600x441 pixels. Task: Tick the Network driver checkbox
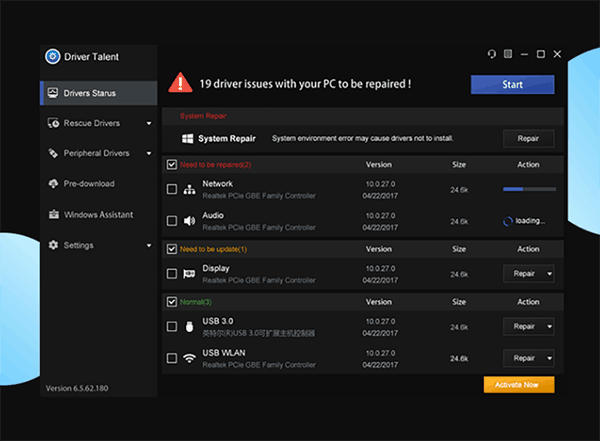point(172,189)
